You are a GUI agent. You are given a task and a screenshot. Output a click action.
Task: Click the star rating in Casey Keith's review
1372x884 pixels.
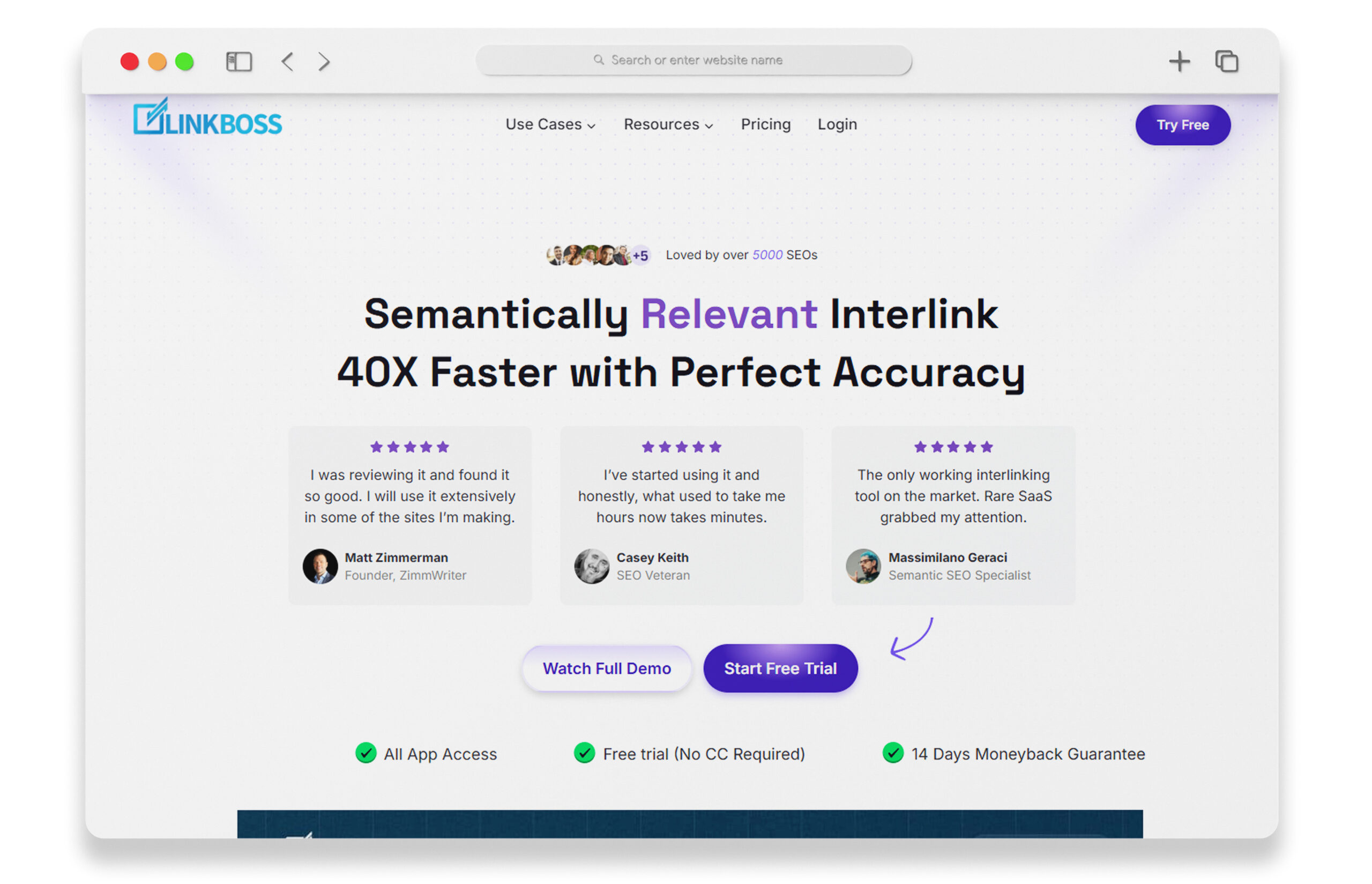681,447
